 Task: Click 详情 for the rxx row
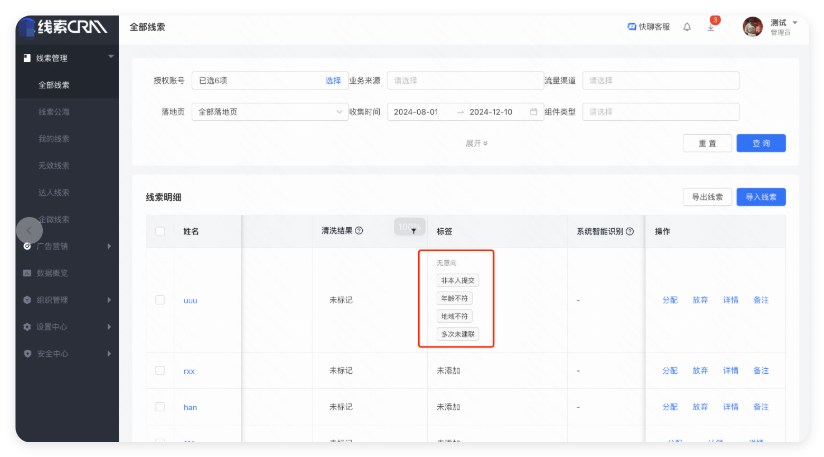coord(730,370)
